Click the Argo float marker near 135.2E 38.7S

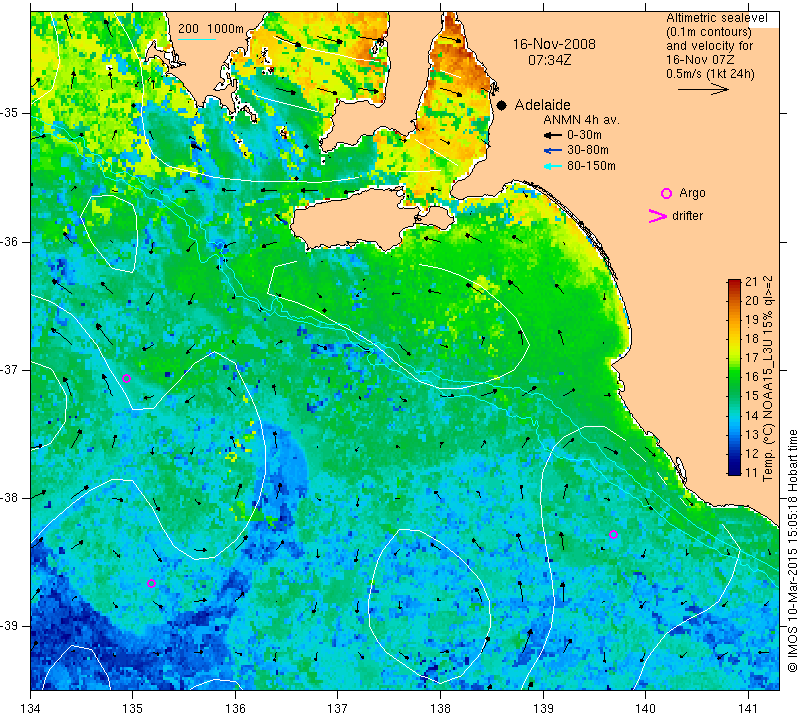151,583
